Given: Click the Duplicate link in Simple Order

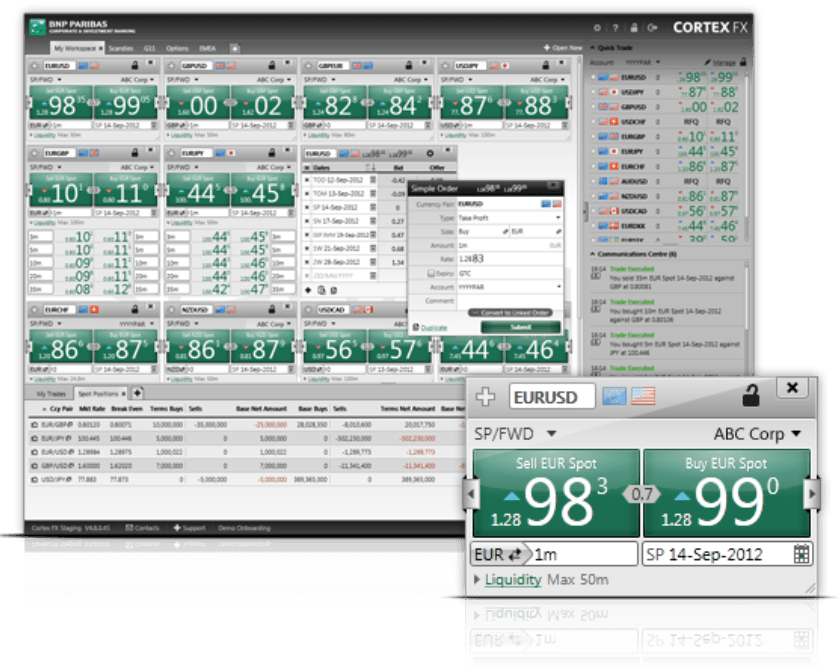Looking at the screenshot, I should click(433, 327).
